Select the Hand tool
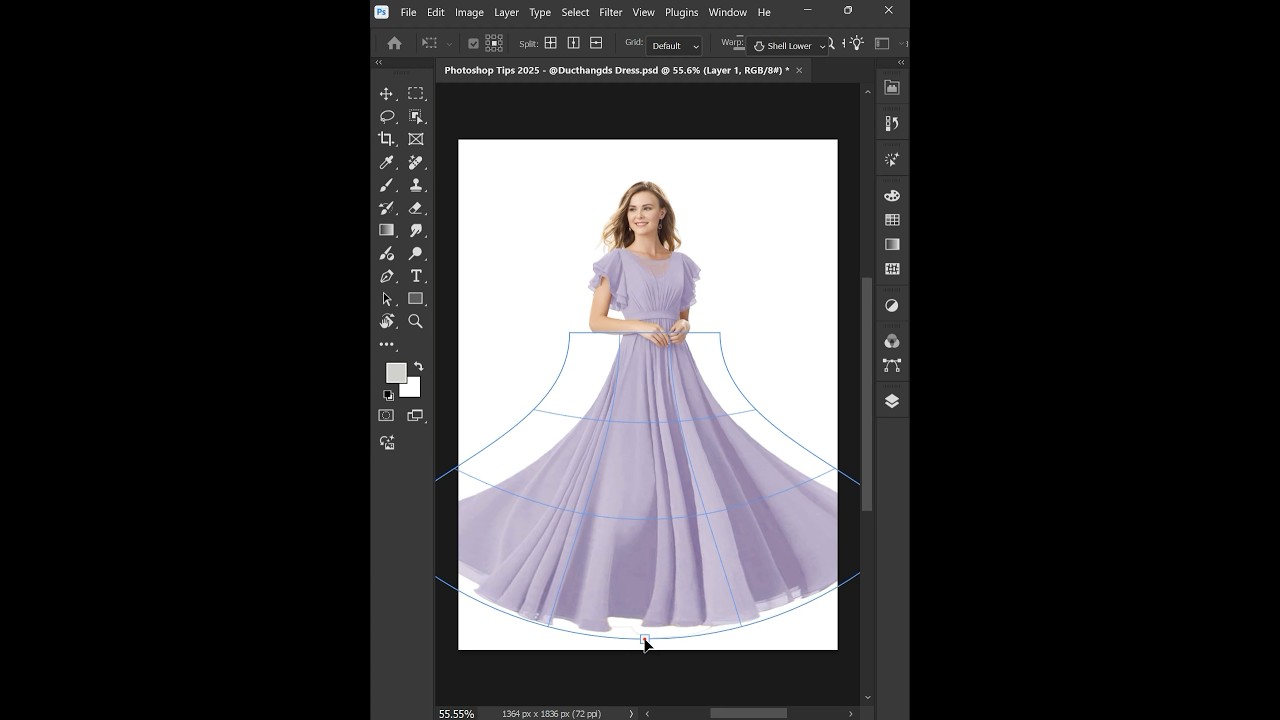Screen dimensions: 1280x720 click(x=387, y=321)
